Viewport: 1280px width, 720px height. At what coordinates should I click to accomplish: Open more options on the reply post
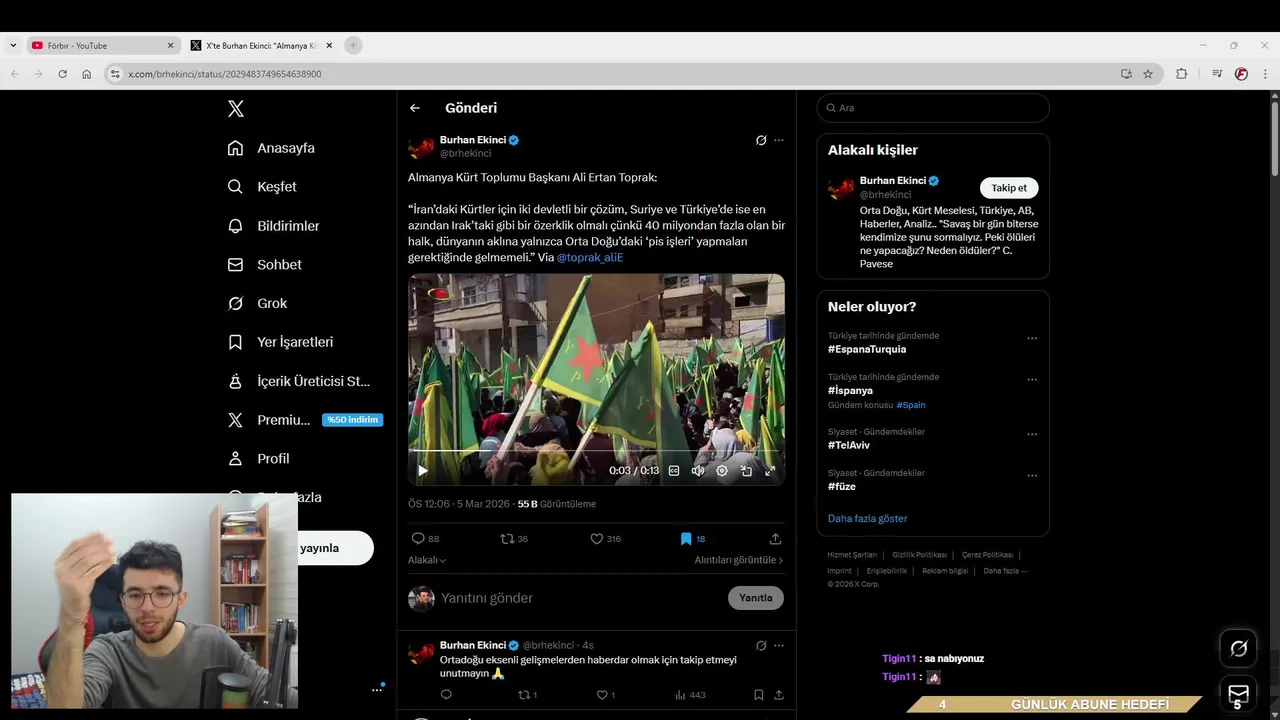click(779, 646)
